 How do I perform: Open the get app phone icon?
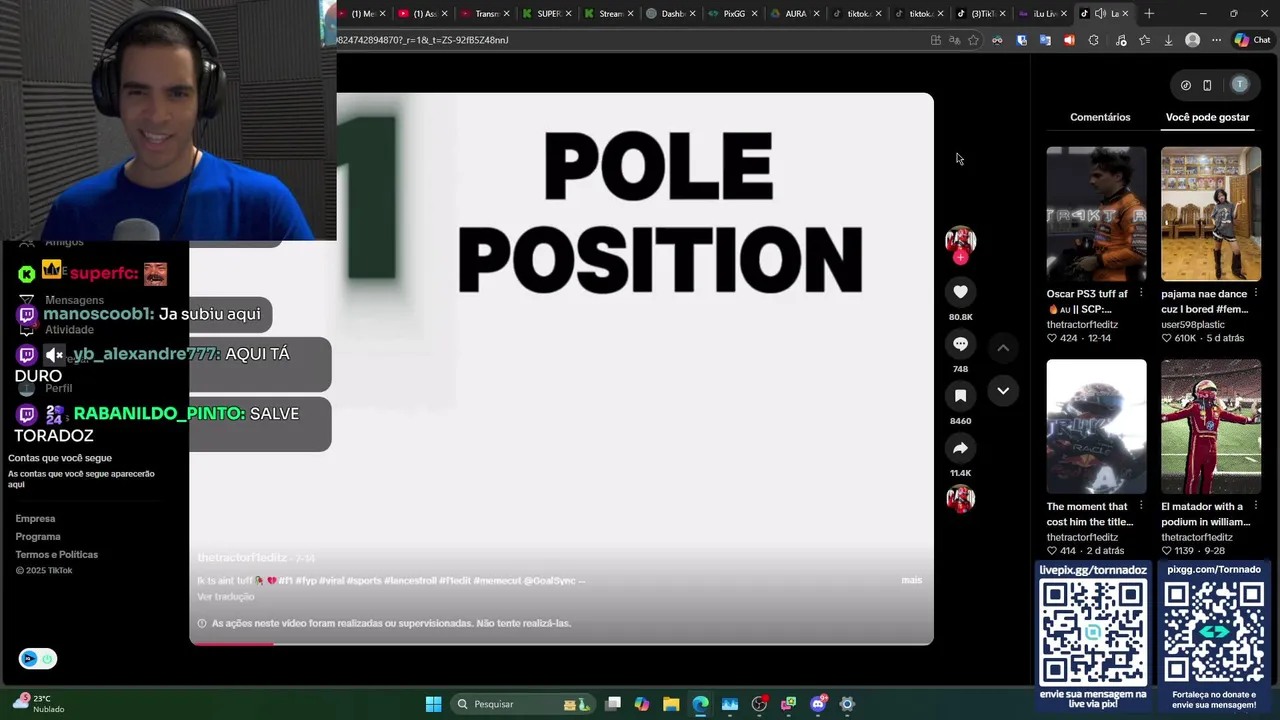point(1207,85)
